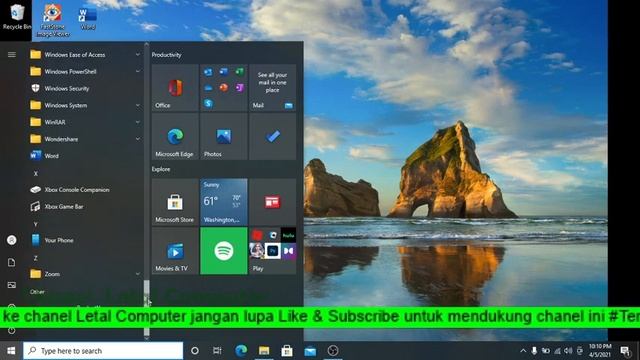Open the Movies & TV tile

(x=175, y=251)
